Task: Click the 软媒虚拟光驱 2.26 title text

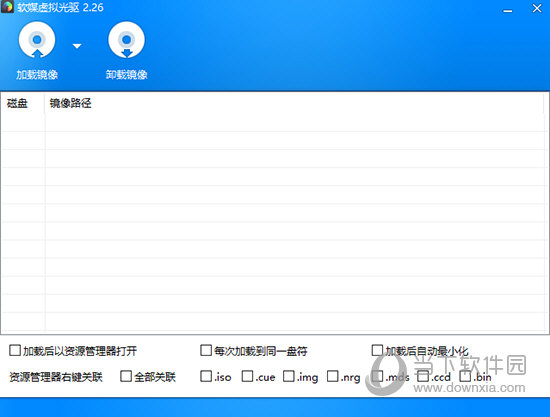Action: (x=60, y=7)
